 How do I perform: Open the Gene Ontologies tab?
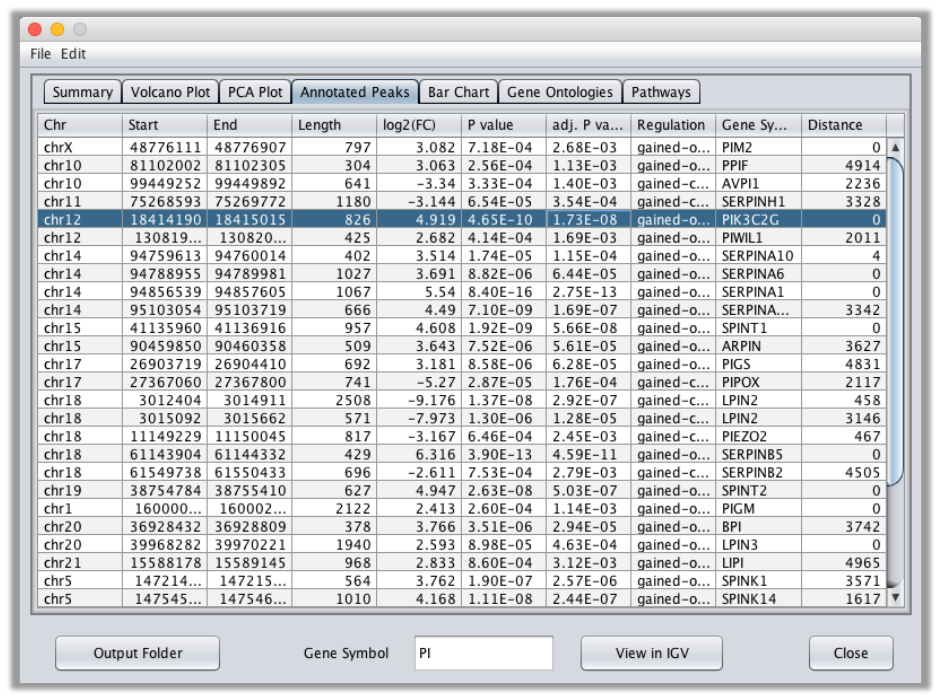[x=560, y=92]
